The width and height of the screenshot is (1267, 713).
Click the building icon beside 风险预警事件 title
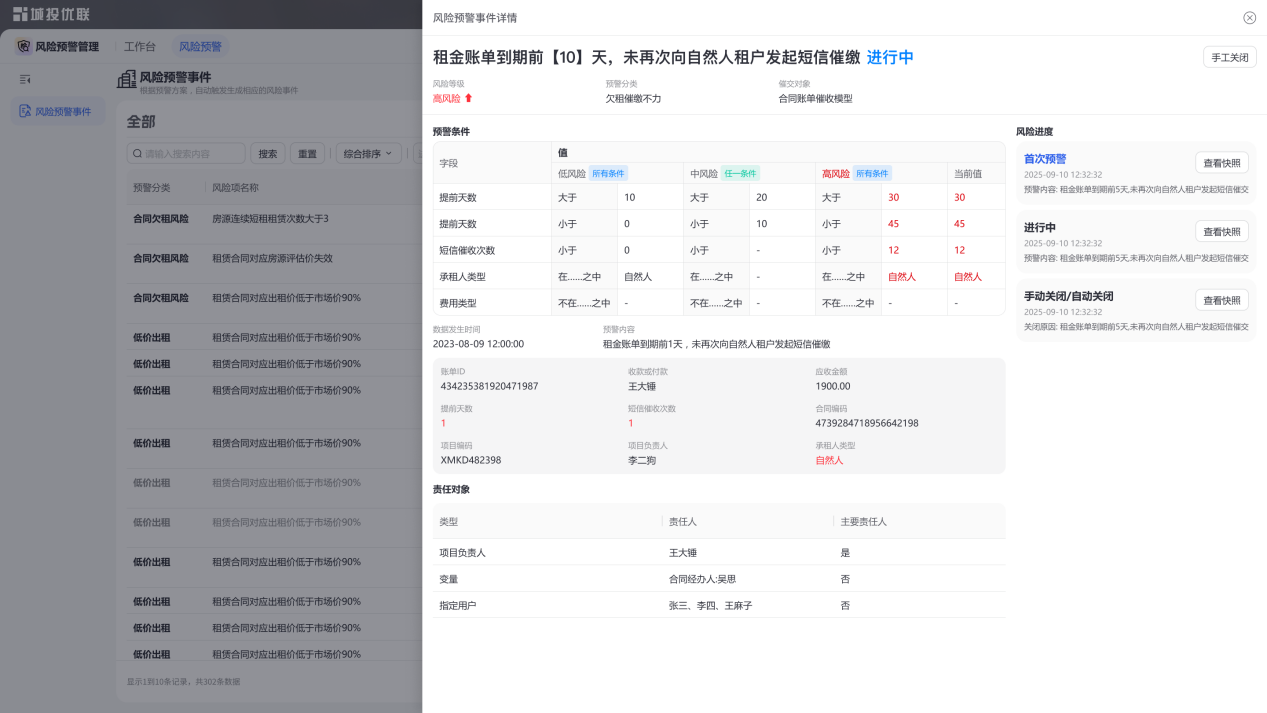click(127, 79)
